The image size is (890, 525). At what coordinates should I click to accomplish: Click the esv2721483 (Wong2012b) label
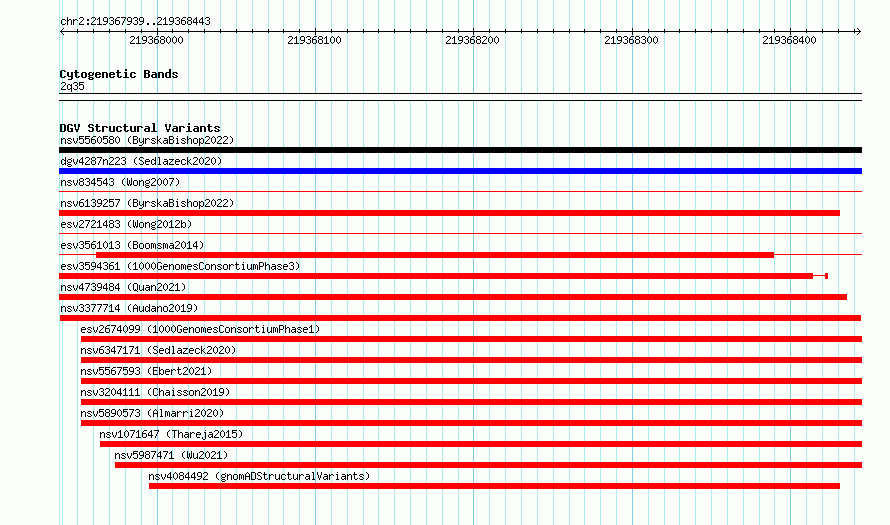pos(126,224)
